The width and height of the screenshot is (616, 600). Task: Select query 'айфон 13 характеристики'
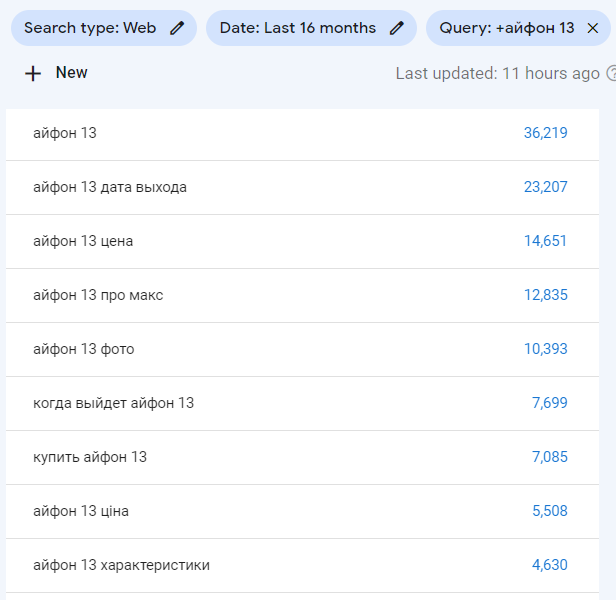pyautogui.click(x=302, y=565)
